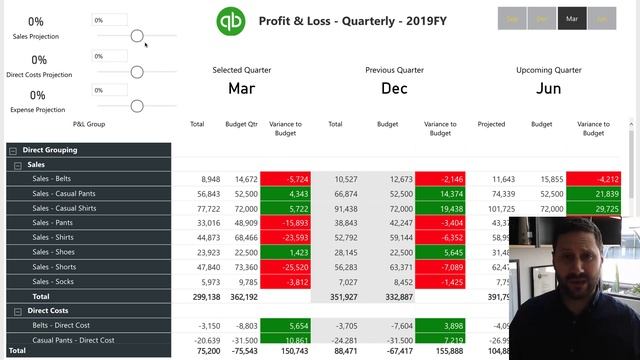Select the quarter button immediately left of Mar
640x360 pixels.
542,18
